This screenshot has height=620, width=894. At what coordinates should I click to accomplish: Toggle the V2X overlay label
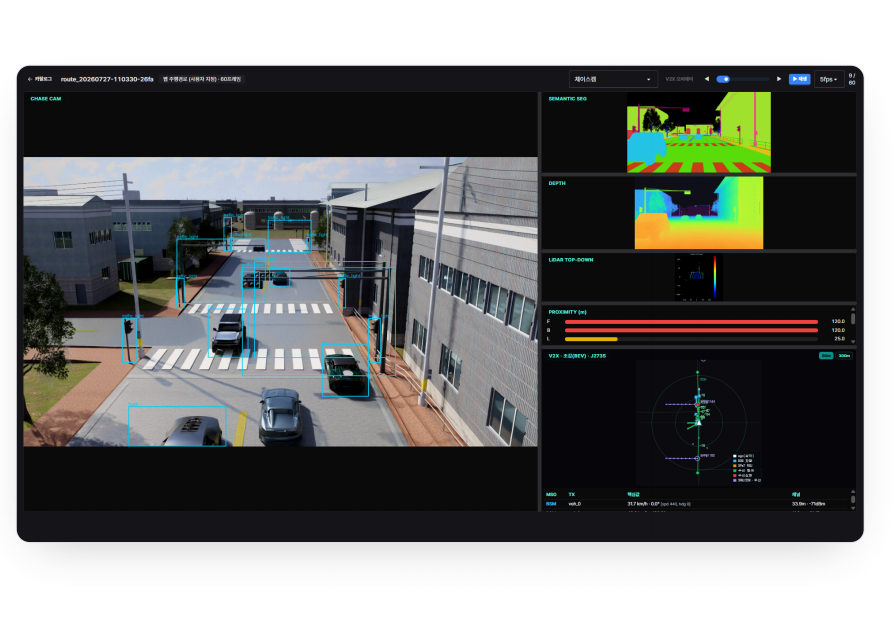point(679,79)
